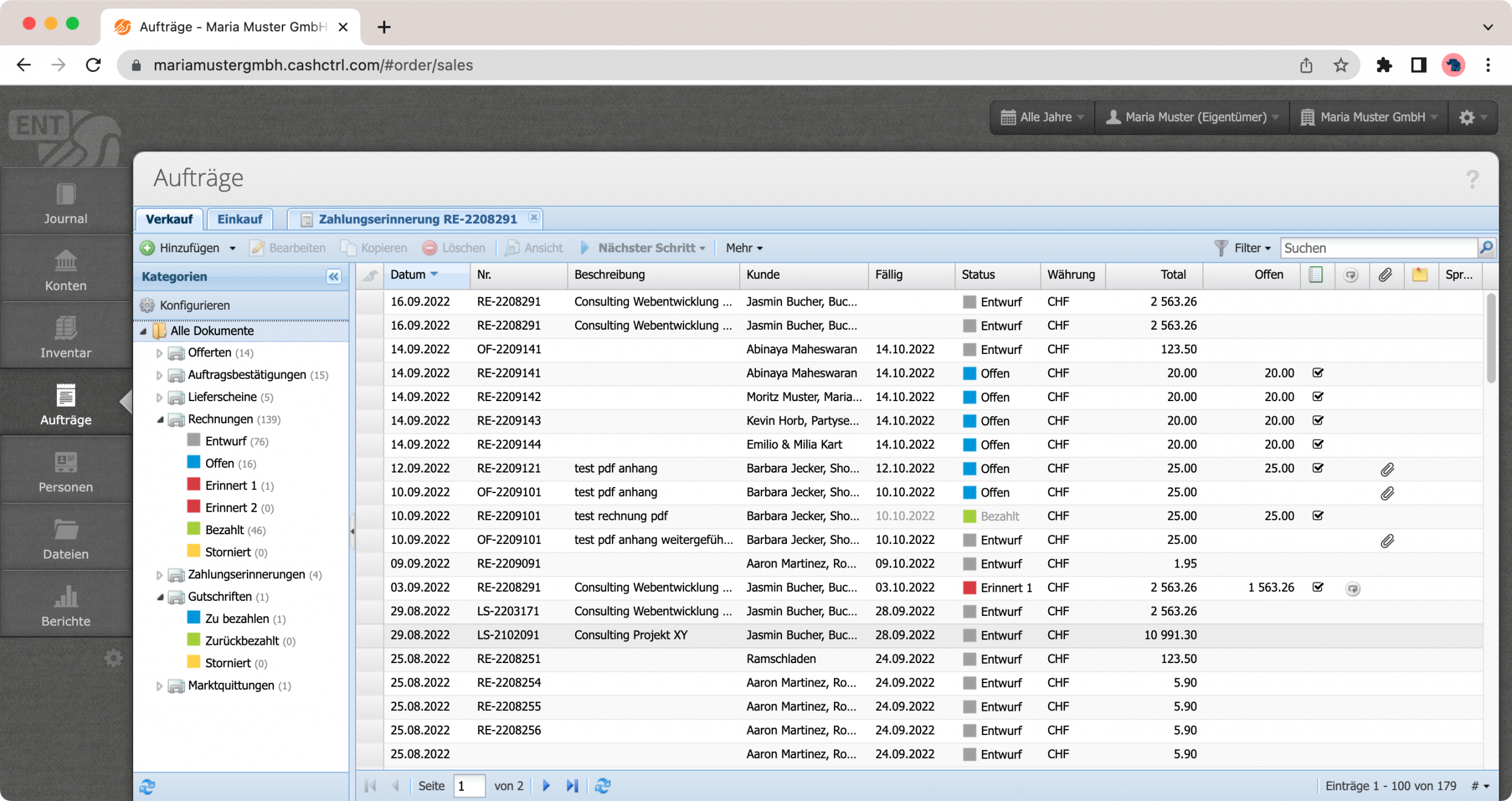
Task: Open the Konten bank icon
Action: [65, 261]
